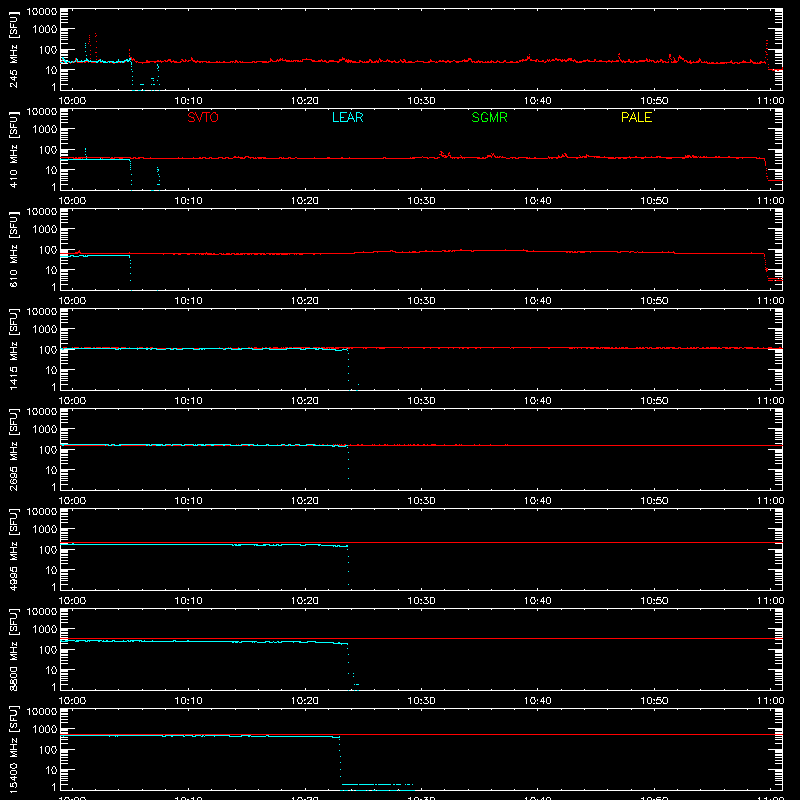Image resolution: width=800 pixels, height=800 pixels.
Task: Click the 10:40 tick label under the 8800 MHz plot
Action: [537, 701]
